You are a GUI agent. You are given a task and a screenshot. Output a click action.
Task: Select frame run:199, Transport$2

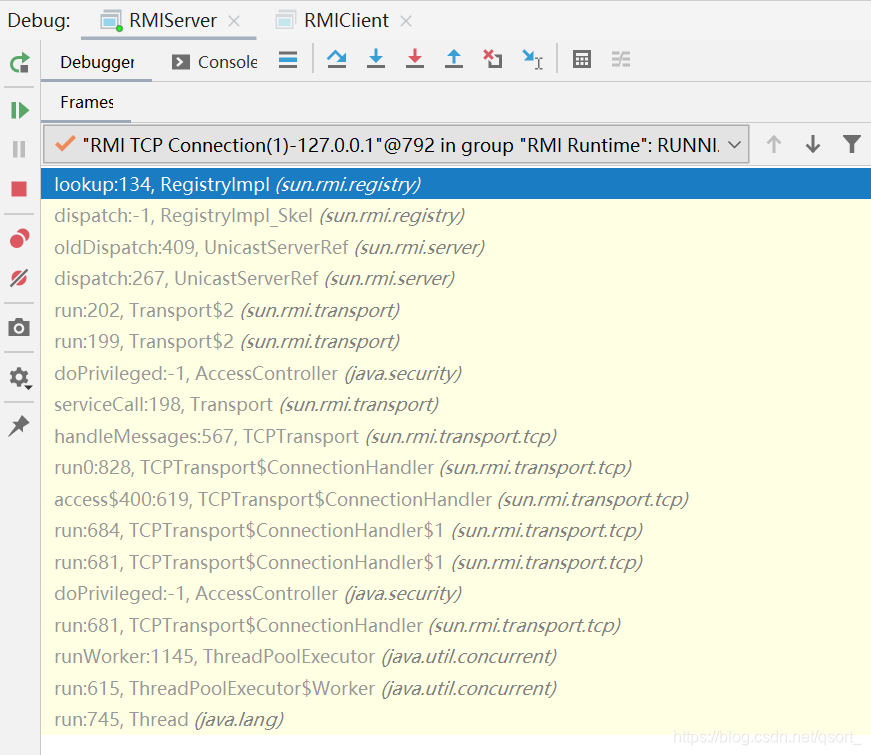(x=455, y=342)
